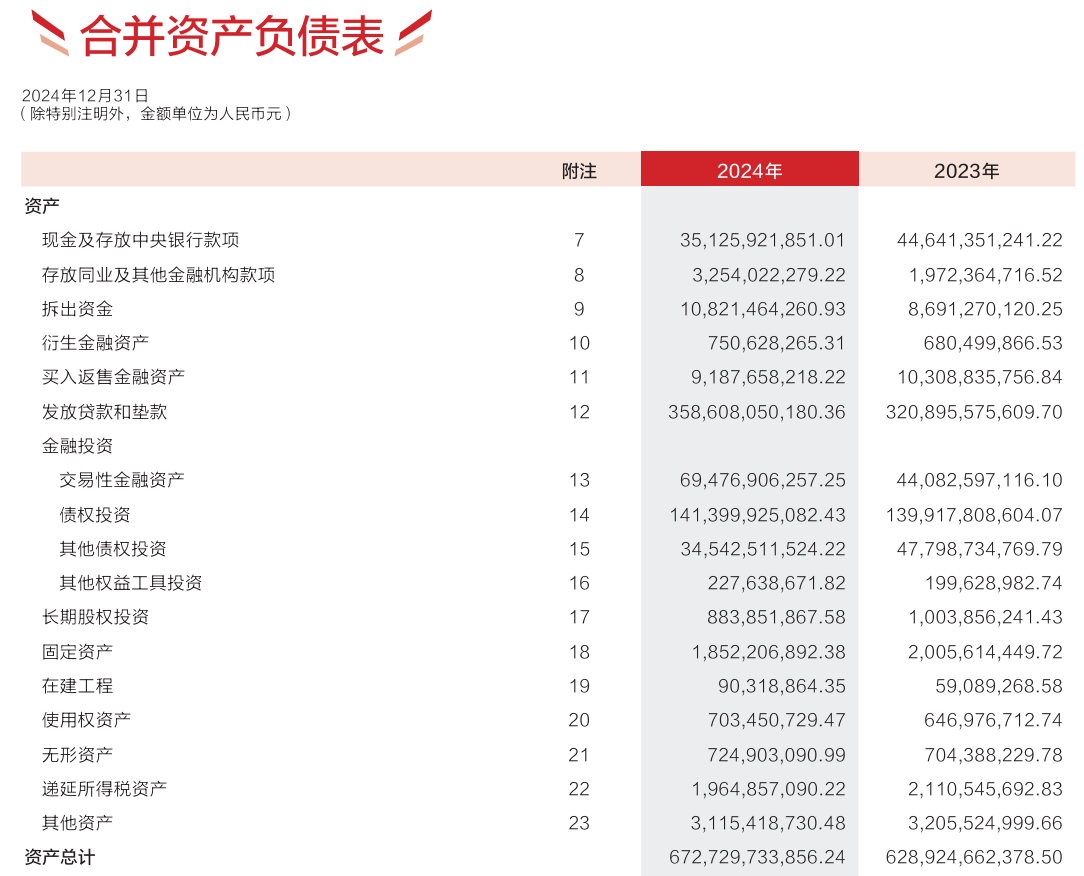Click 2024 total assets value 672,729,733,856.24
1084x876 pixels.
coord(756,857)
